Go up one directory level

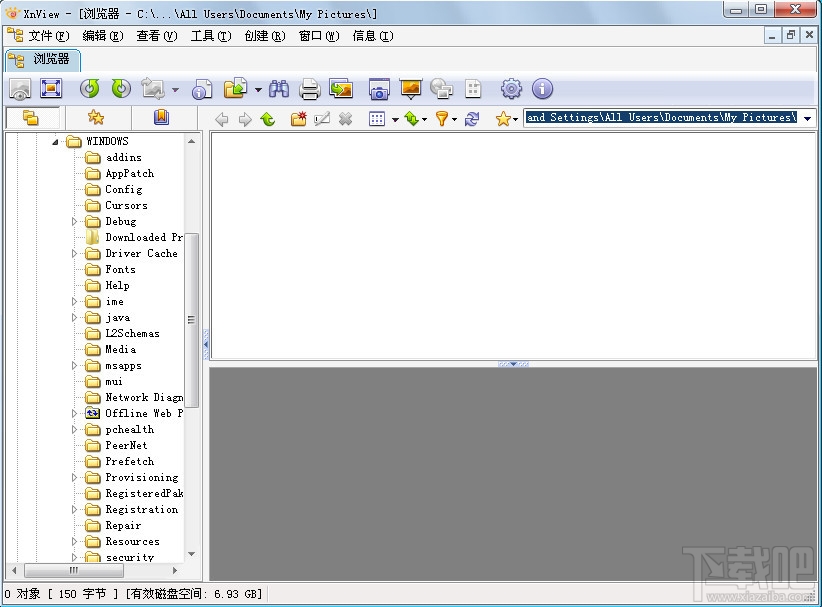[x=267, y=117]
